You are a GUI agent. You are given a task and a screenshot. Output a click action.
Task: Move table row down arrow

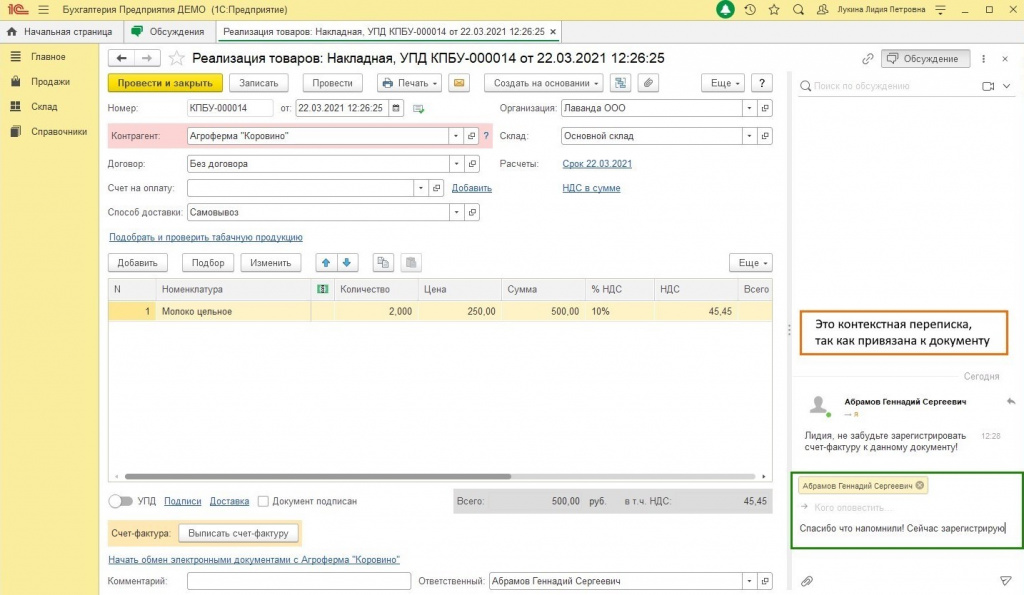click(x=347, y=263)
